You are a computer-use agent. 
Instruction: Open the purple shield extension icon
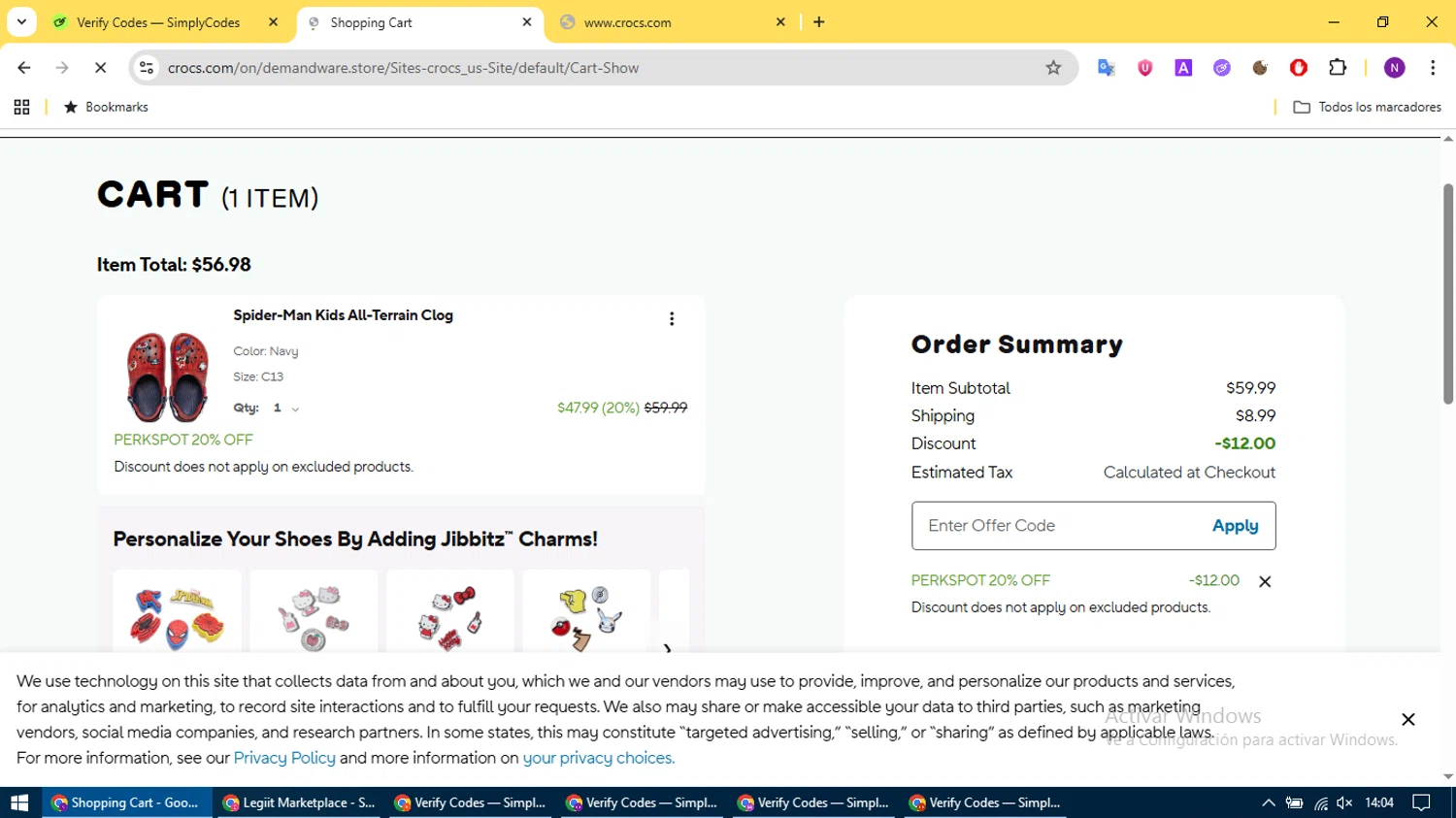[1145, 68]
